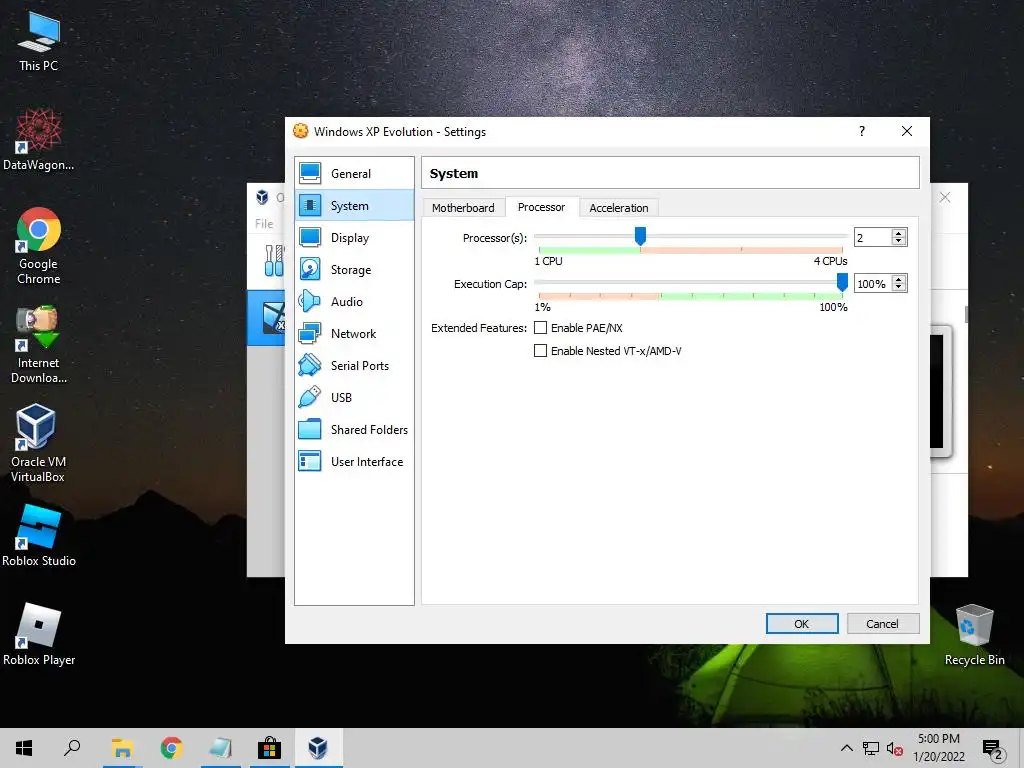Open the notepad-like taskbar app
Viewport: 1024px width, 768px height.
coord(220,748)
